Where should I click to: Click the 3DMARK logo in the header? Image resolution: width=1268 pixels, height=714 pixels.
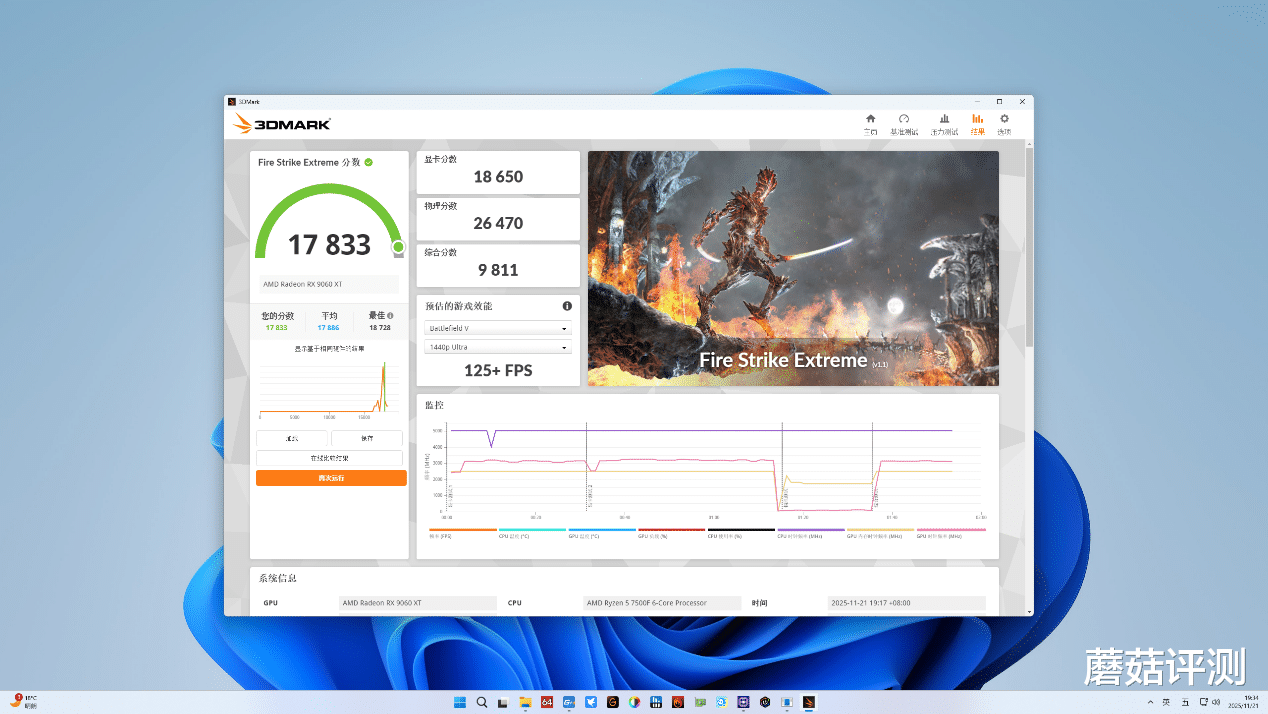point(281,124)
